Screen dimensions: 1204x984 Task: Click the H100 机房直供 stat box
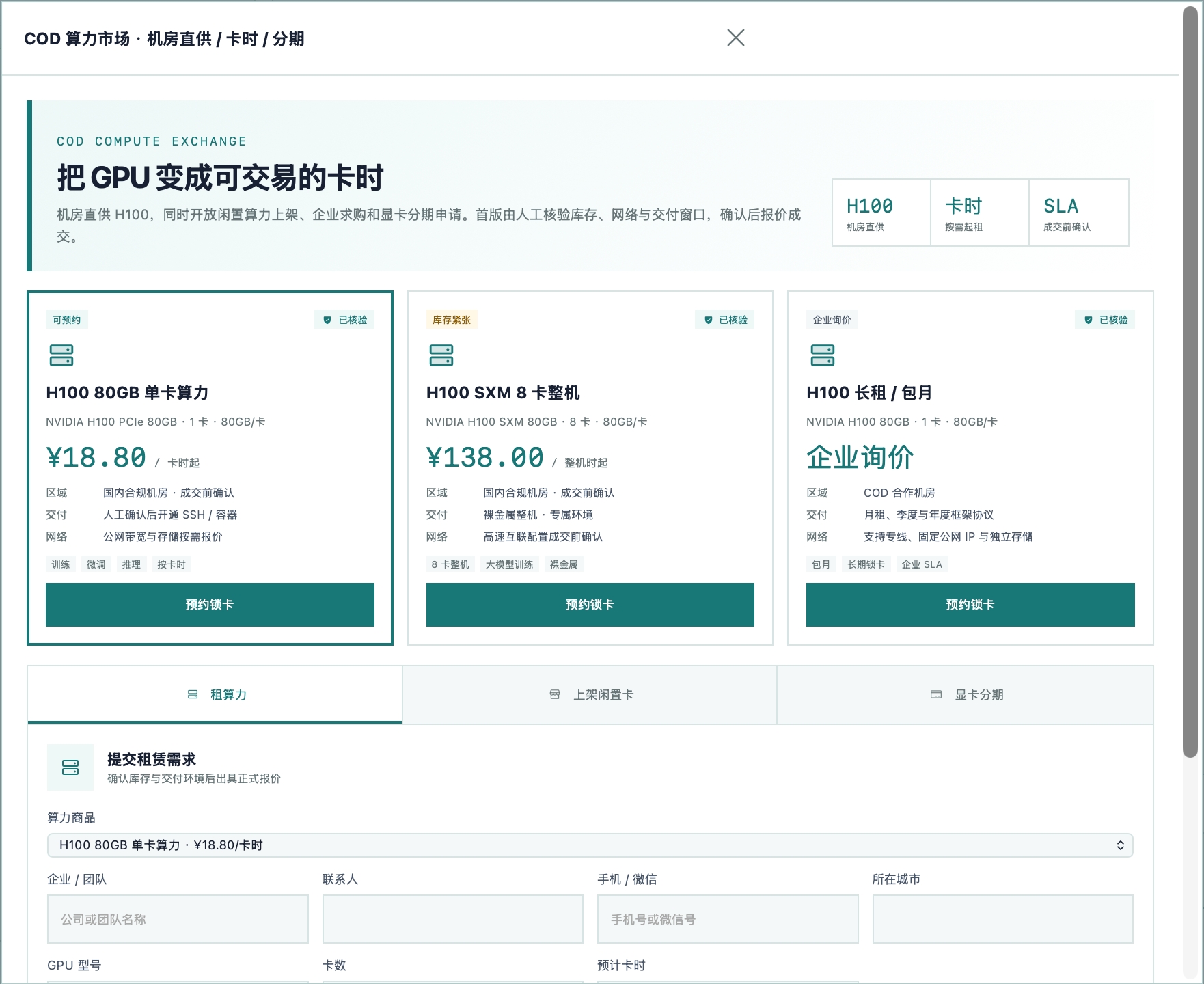click(881, 213)
